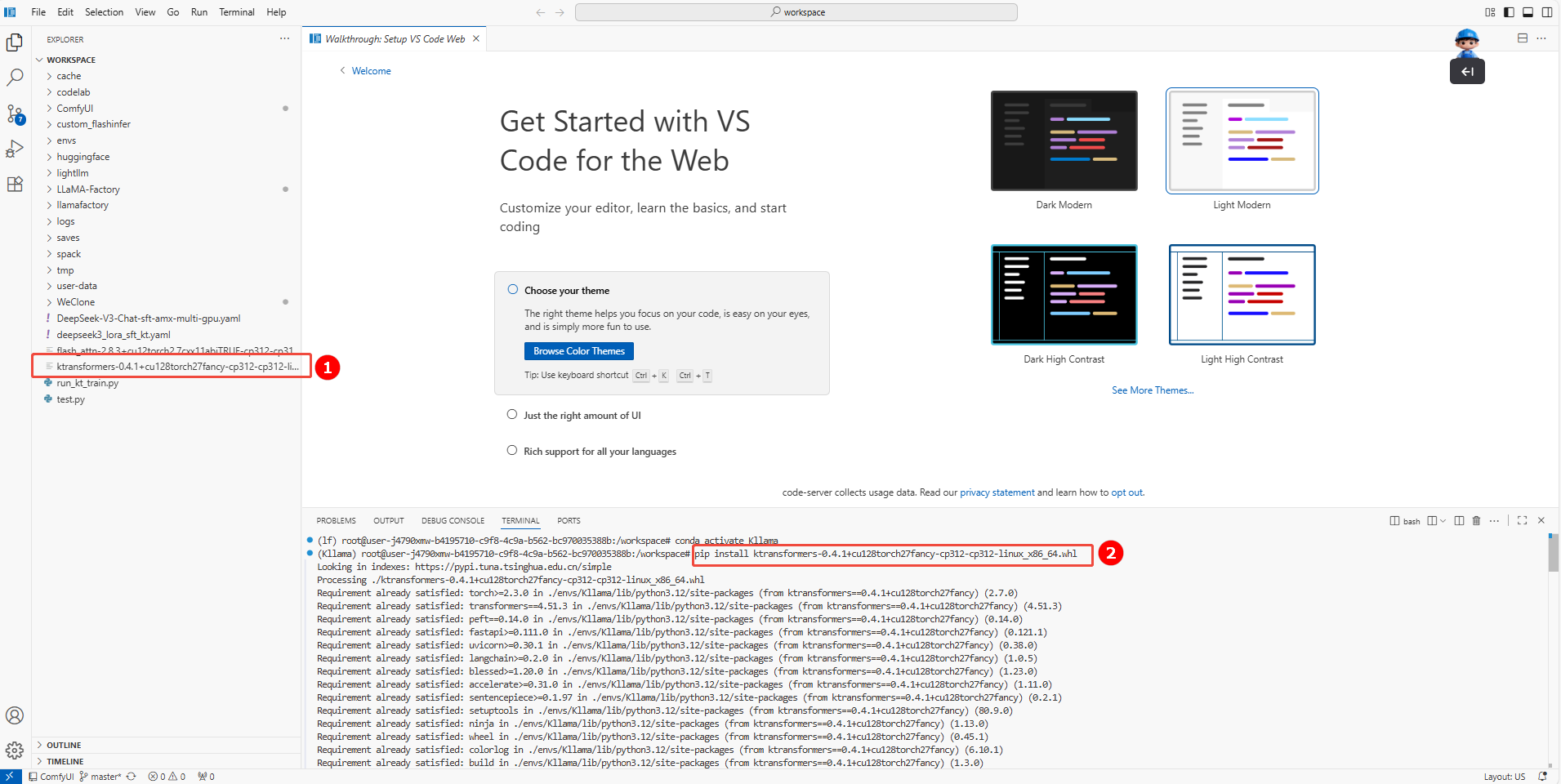Open the Manage settings gear

pyautogui.click(x=15, y=750)
